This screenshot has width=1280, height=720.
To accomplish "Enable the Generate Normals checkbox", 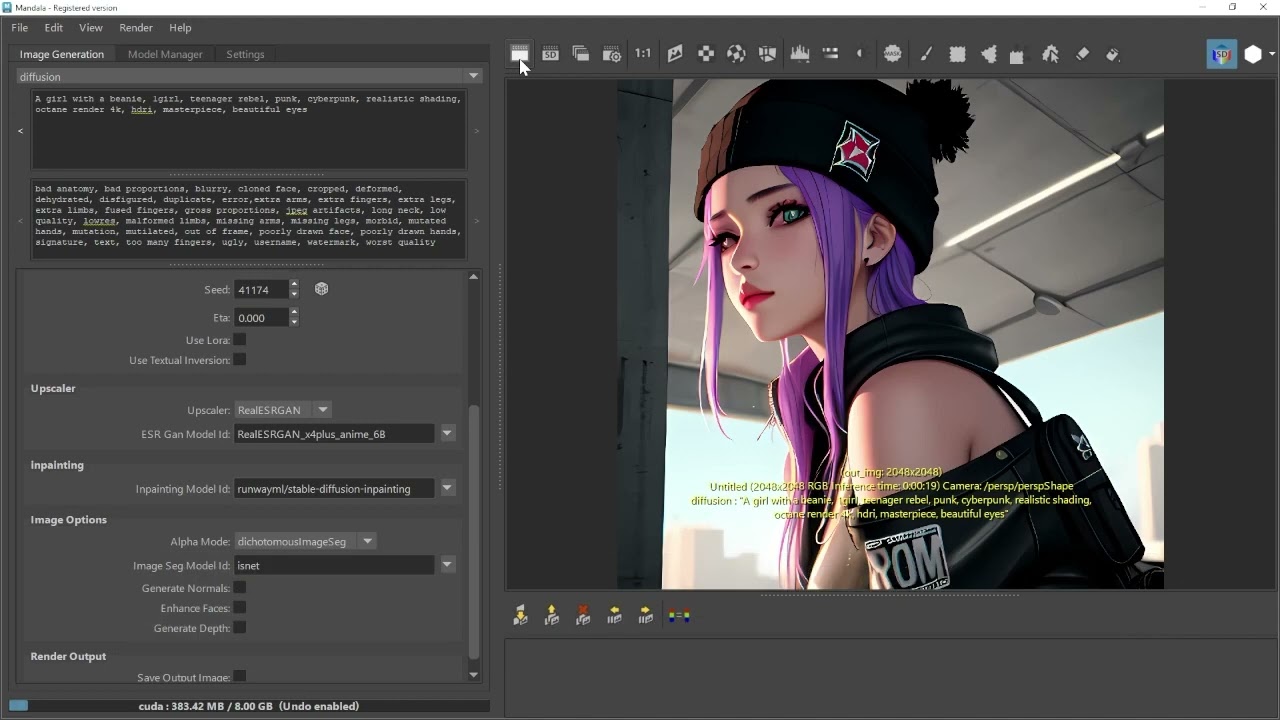I will (240, 588).
